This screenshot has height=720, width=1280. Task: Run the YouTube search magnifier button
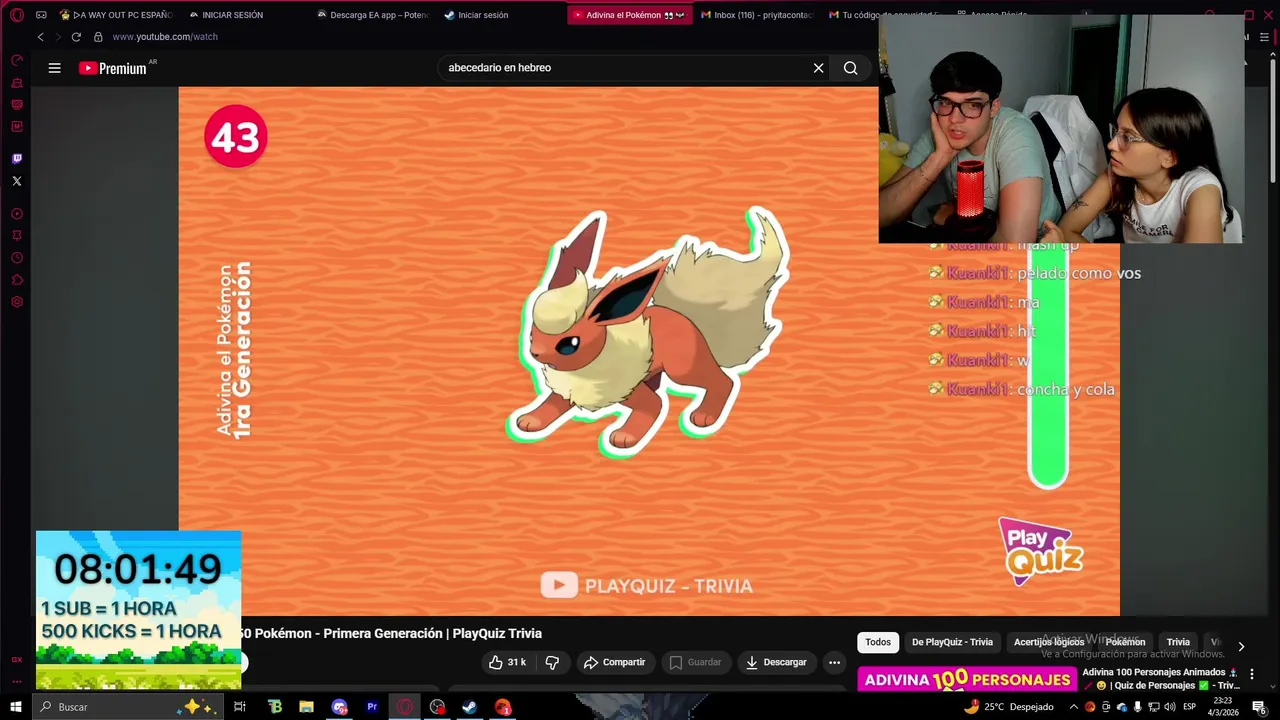[851, 68]
